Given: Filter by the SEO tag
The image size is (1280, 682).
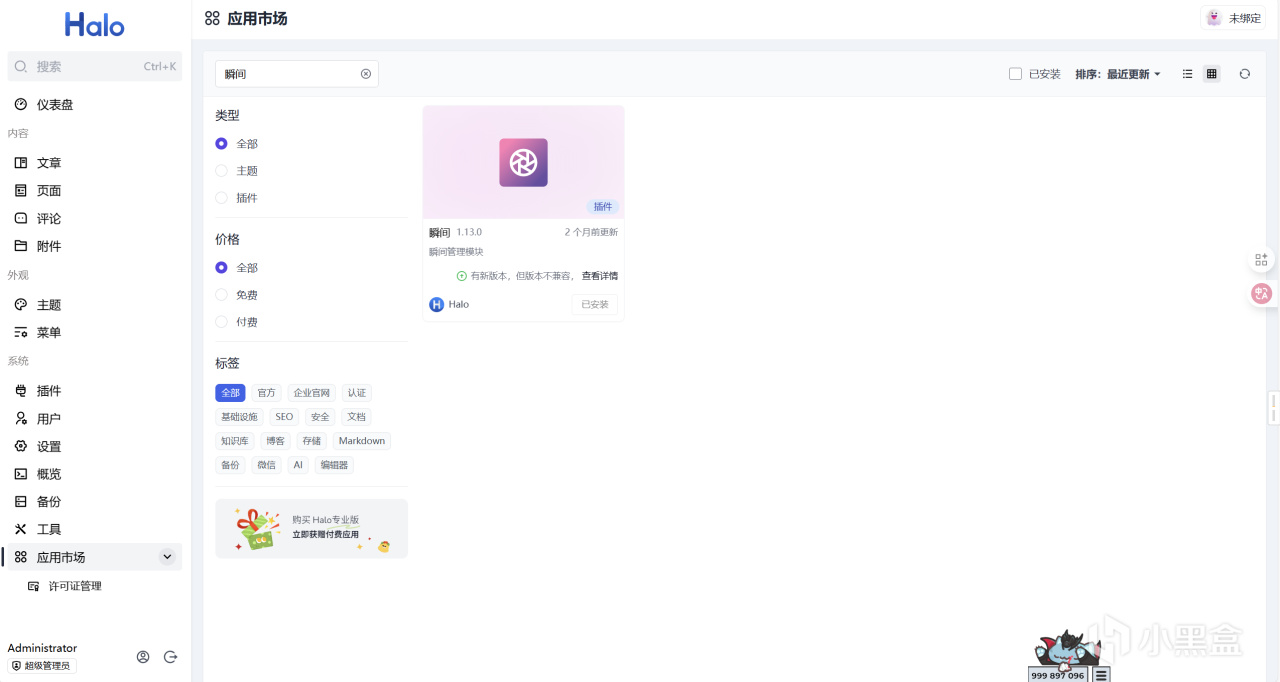Looking at the screenshot, I should tap(285, 417).
